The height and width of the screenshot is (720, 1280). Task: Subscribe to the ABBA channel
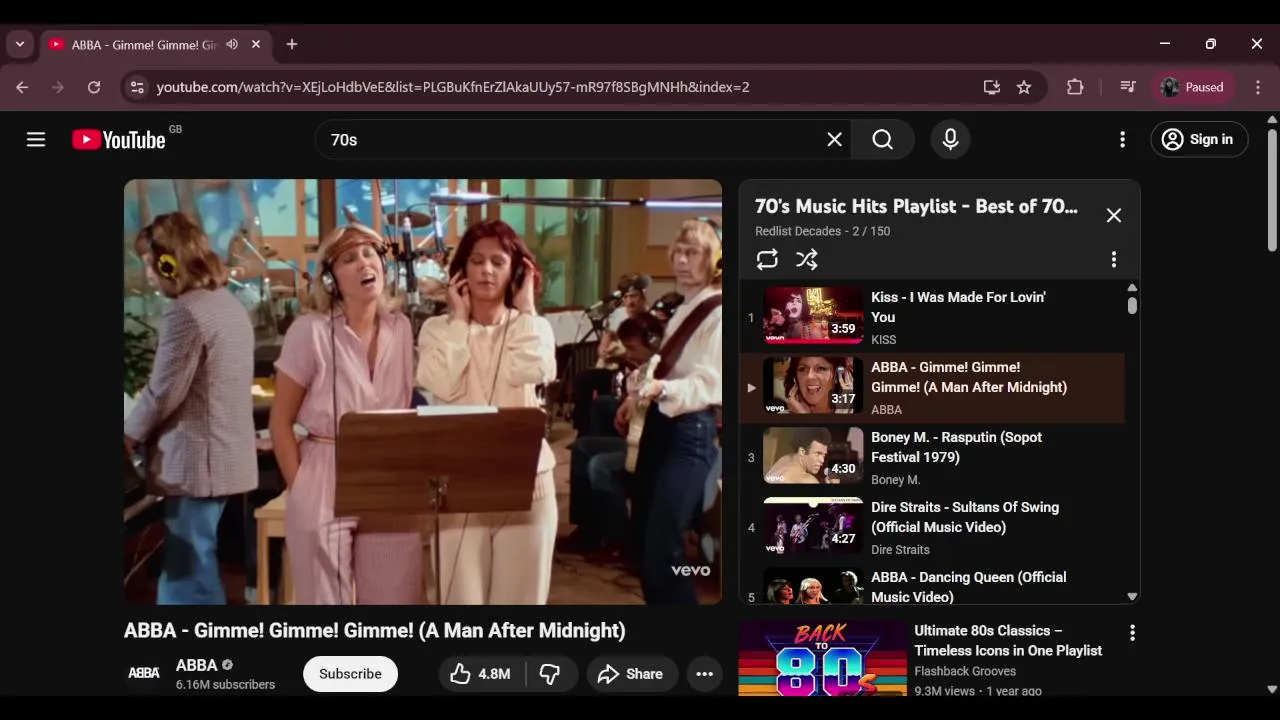click(350, 674)
